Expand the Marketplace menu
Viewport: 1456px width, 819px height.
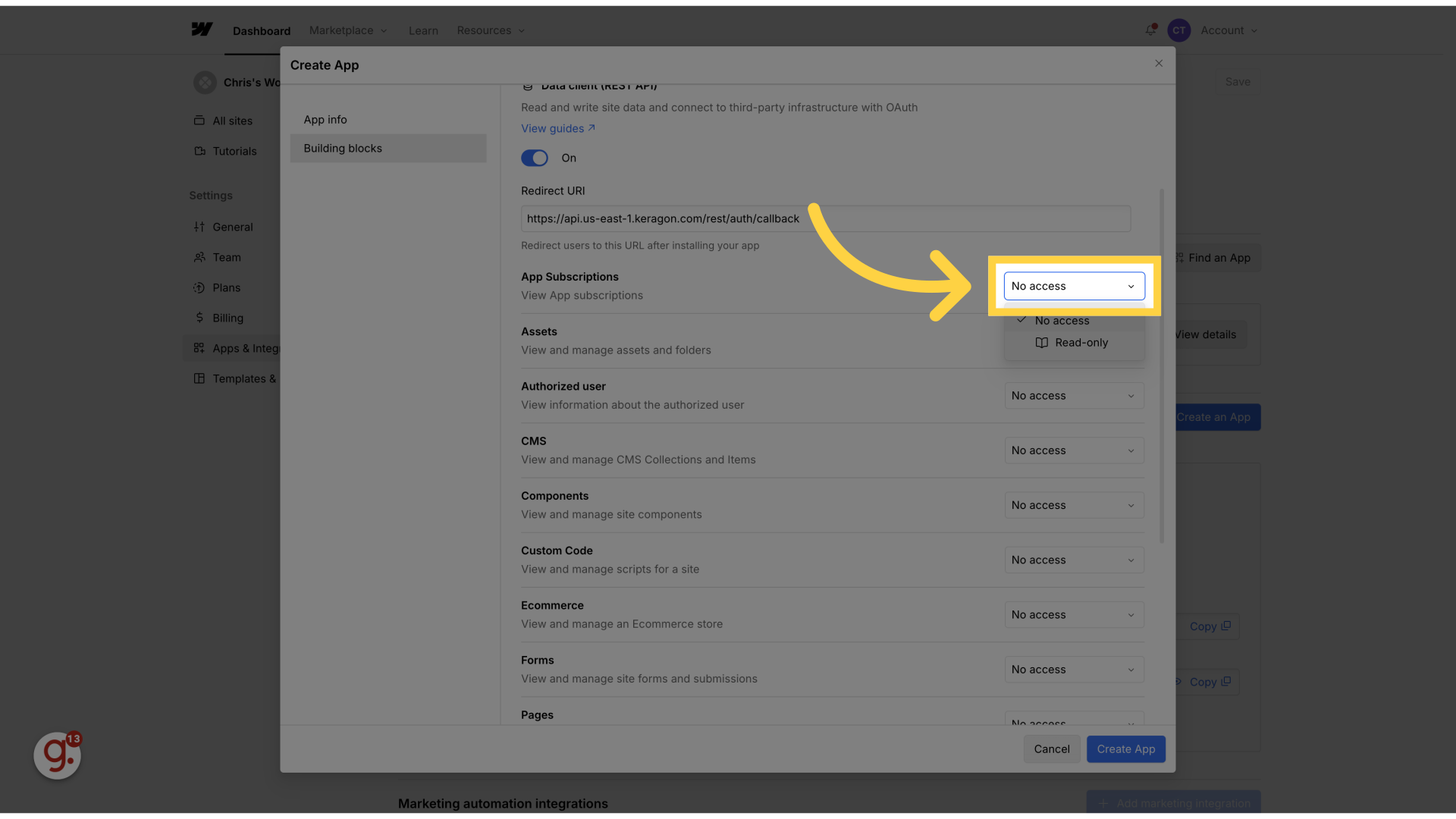348,30
